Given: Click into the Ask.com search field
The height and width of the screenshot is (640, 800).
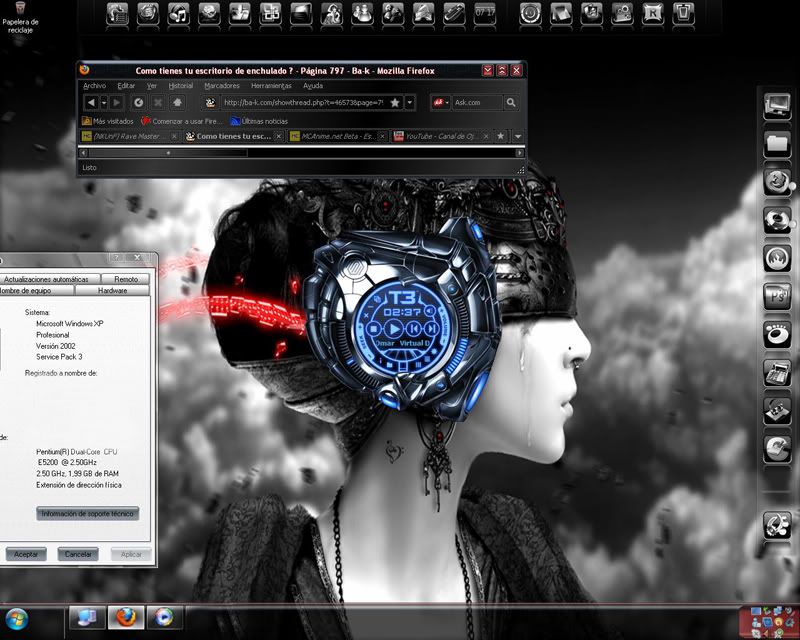Looking at the screenshot, I should (x=477, y=103).
